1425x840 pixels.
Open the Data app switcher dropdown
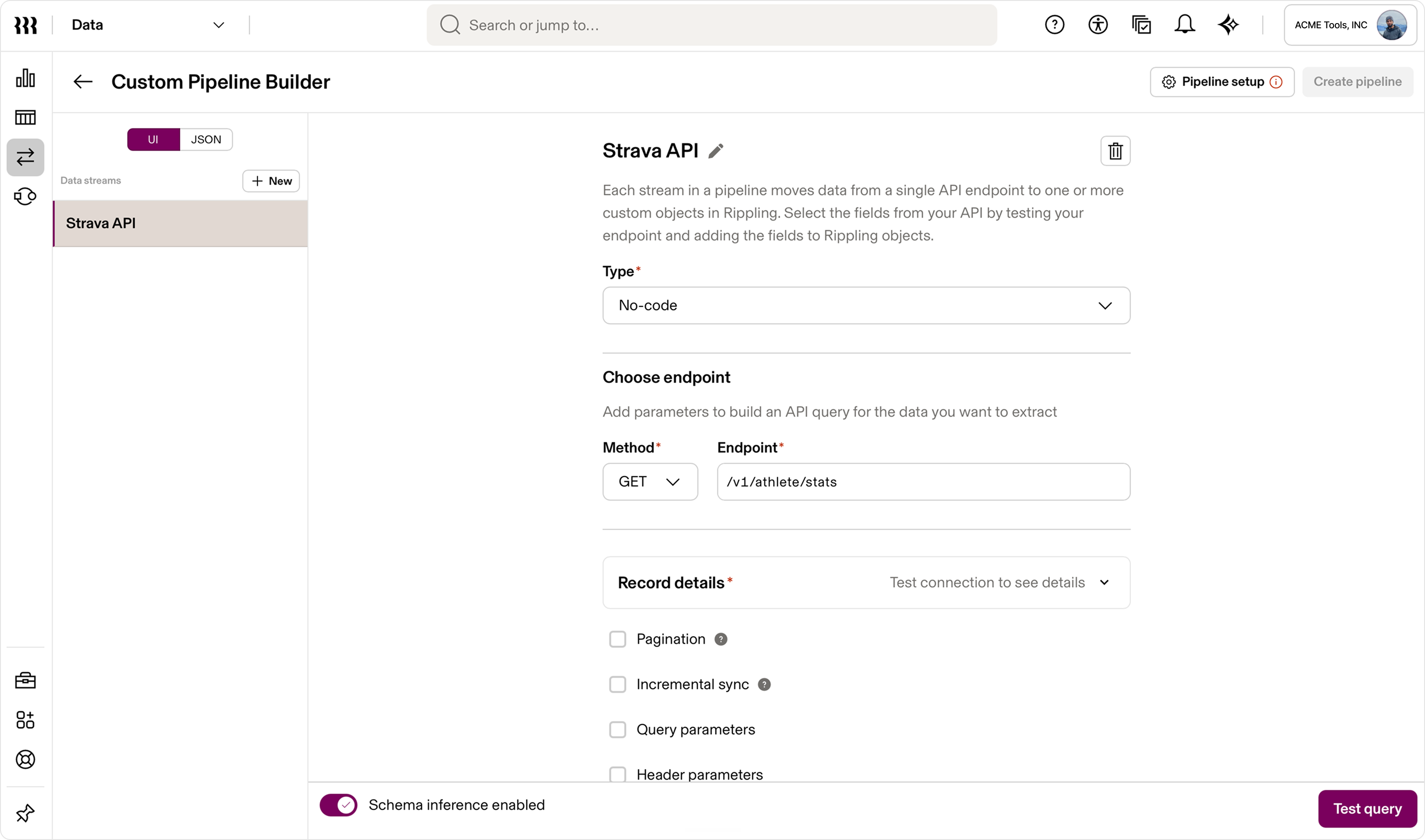coord(149,25)
